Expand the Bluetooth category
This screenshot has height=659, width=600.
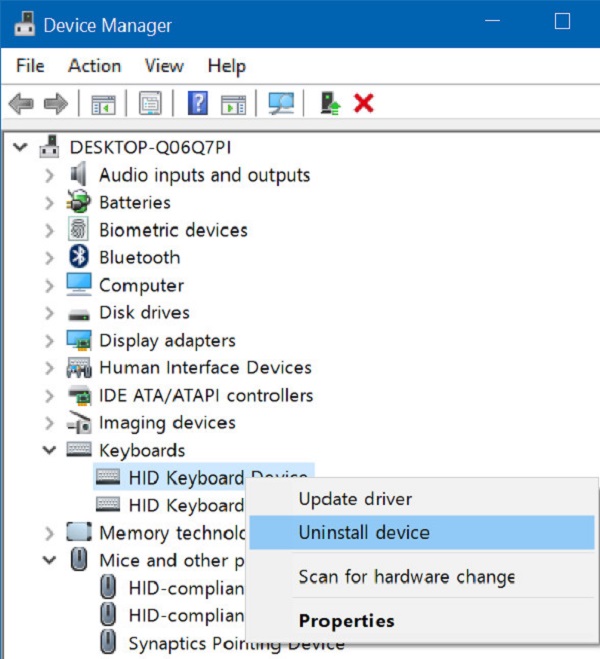(x=49, y=258)
